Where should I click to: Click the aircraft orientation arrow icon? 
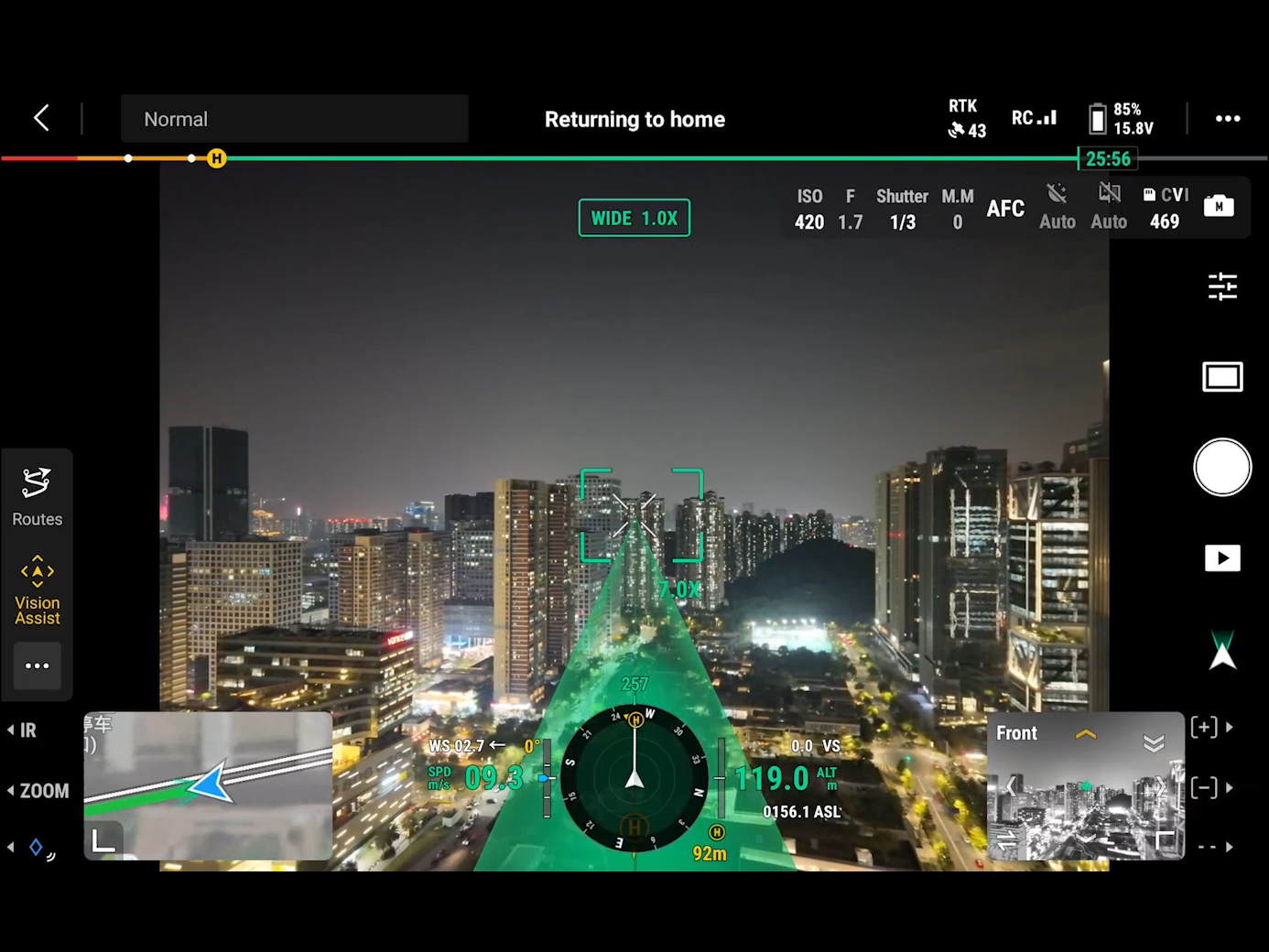(x=1221, y=650)
